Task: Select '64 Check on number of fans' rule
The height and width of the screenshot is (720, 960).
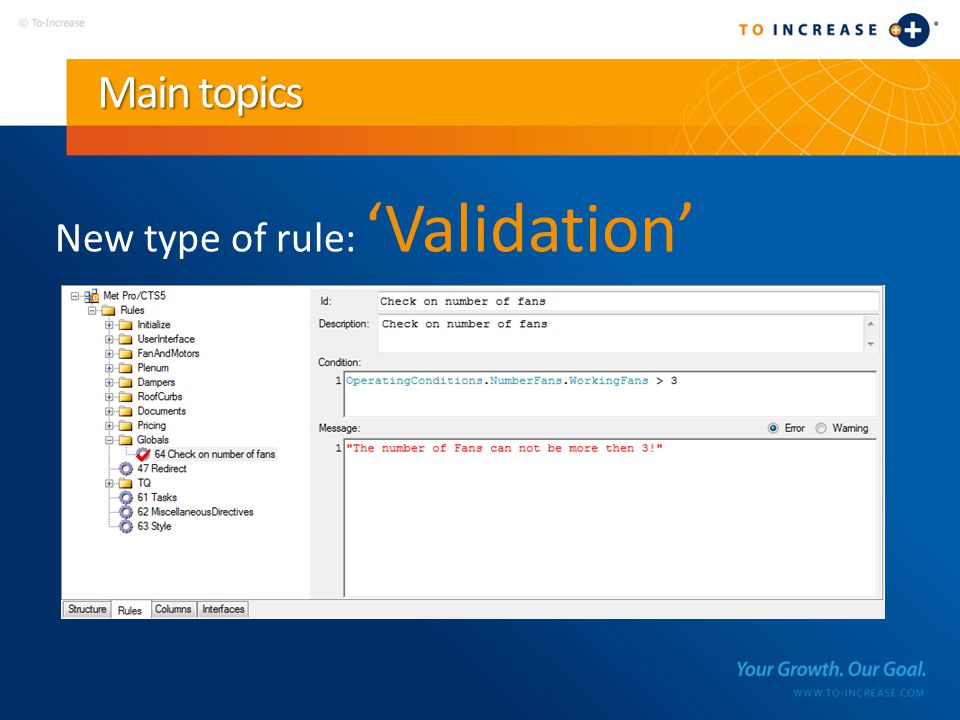Action: pyautogui.click(x=214, y=454)
